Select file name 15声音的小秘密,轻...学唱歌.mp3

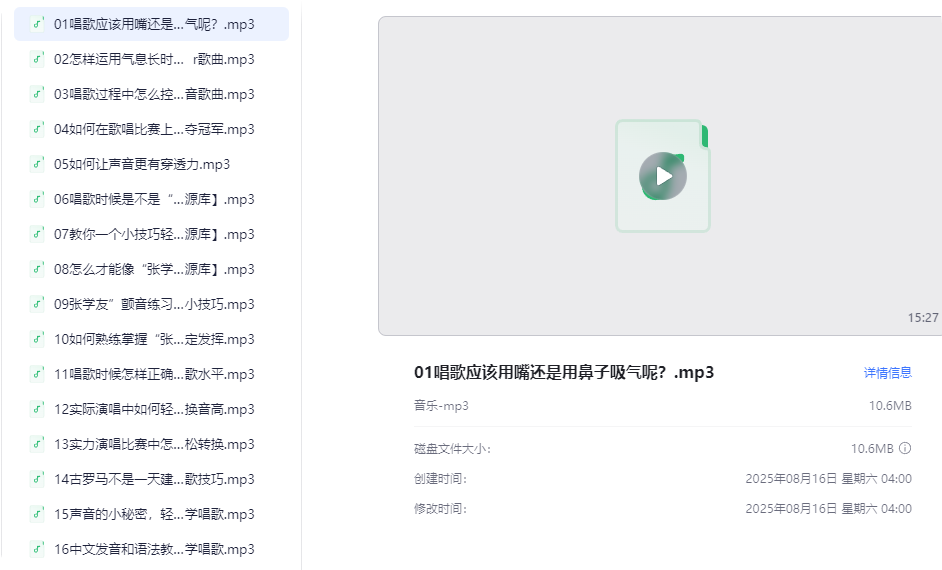point(154,514)
